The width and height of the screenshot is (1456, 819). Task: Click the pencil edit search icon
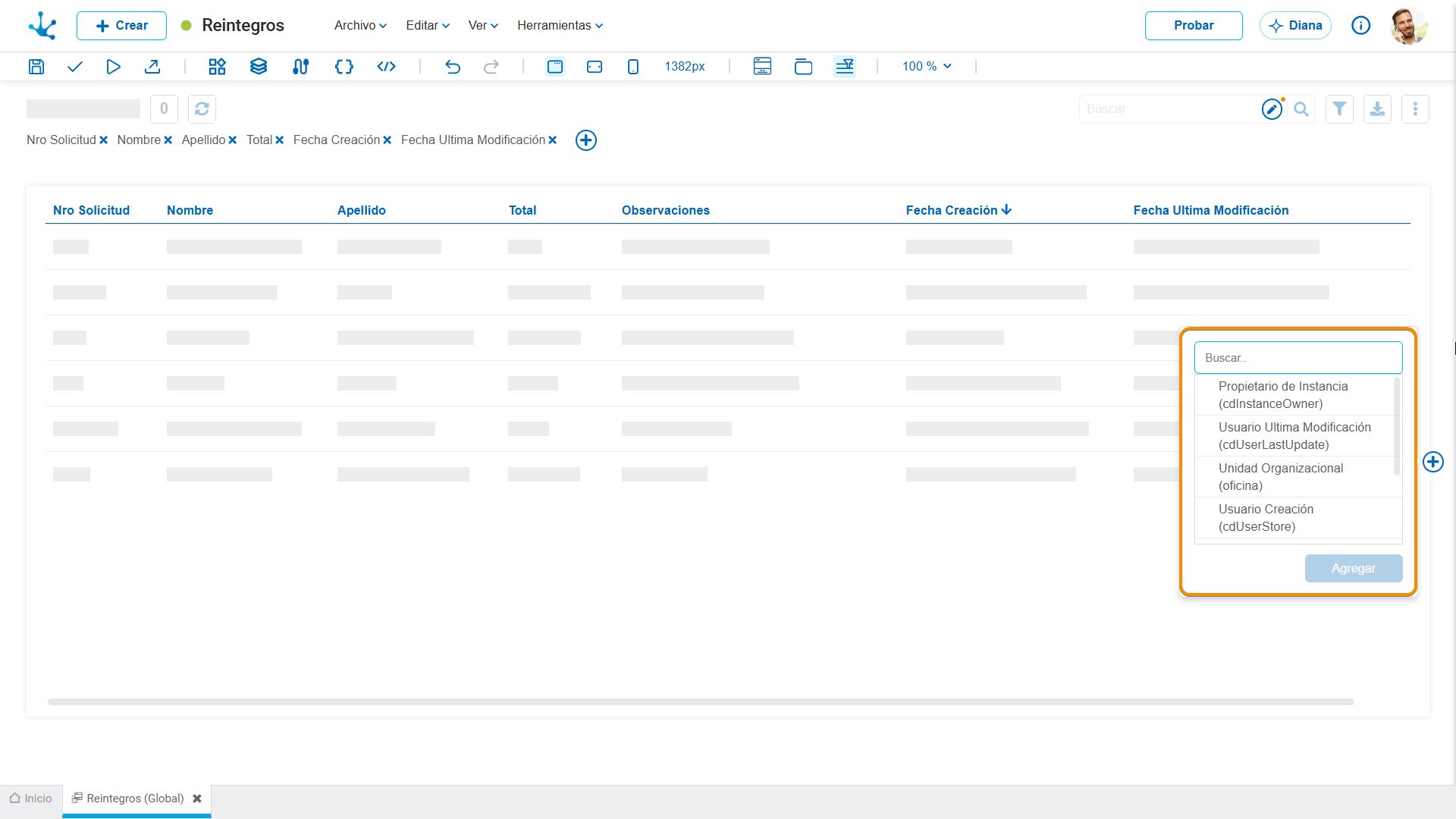[x=1272, y=109]
